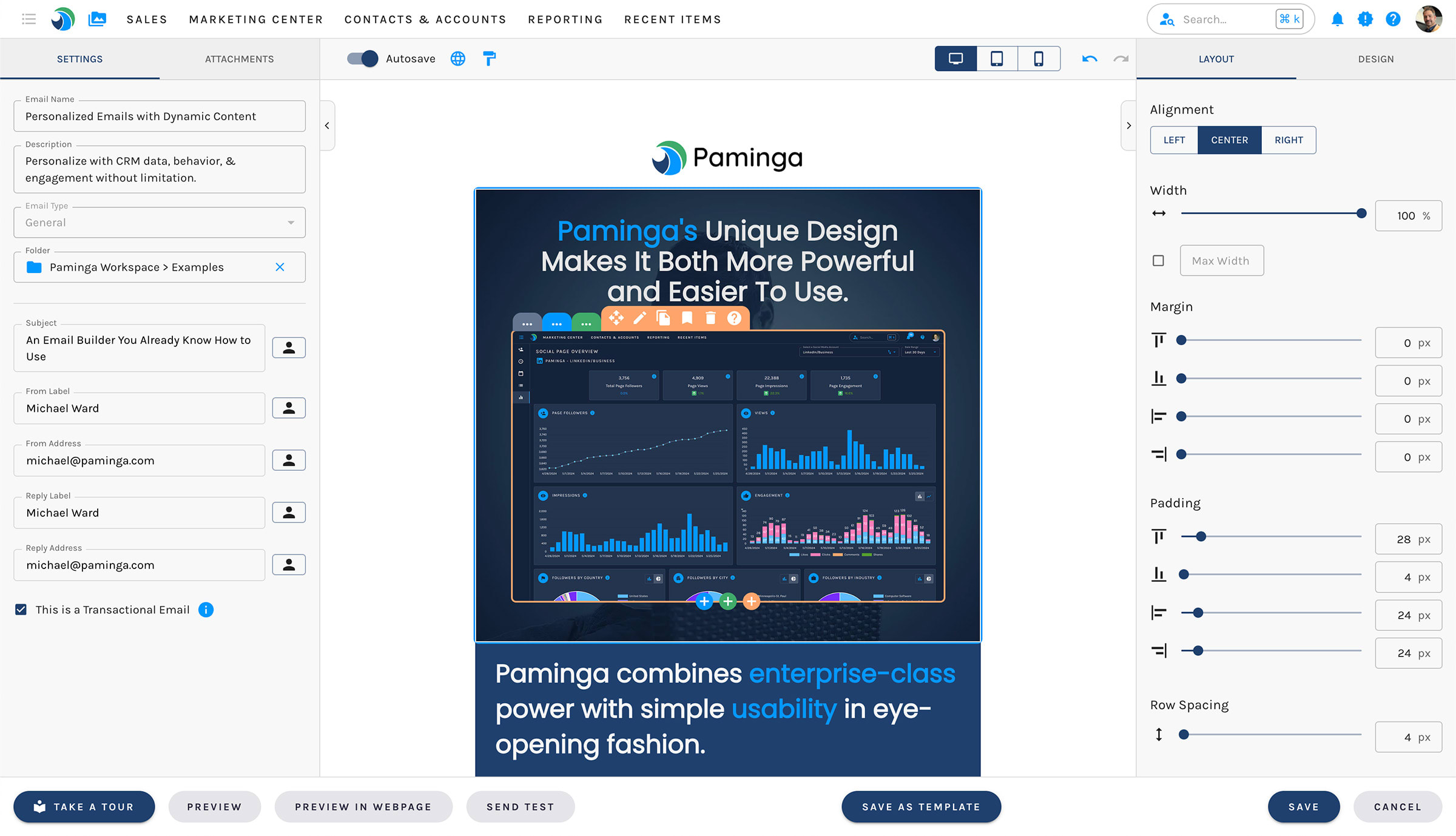Open the Design tab

pos(1375,59)
